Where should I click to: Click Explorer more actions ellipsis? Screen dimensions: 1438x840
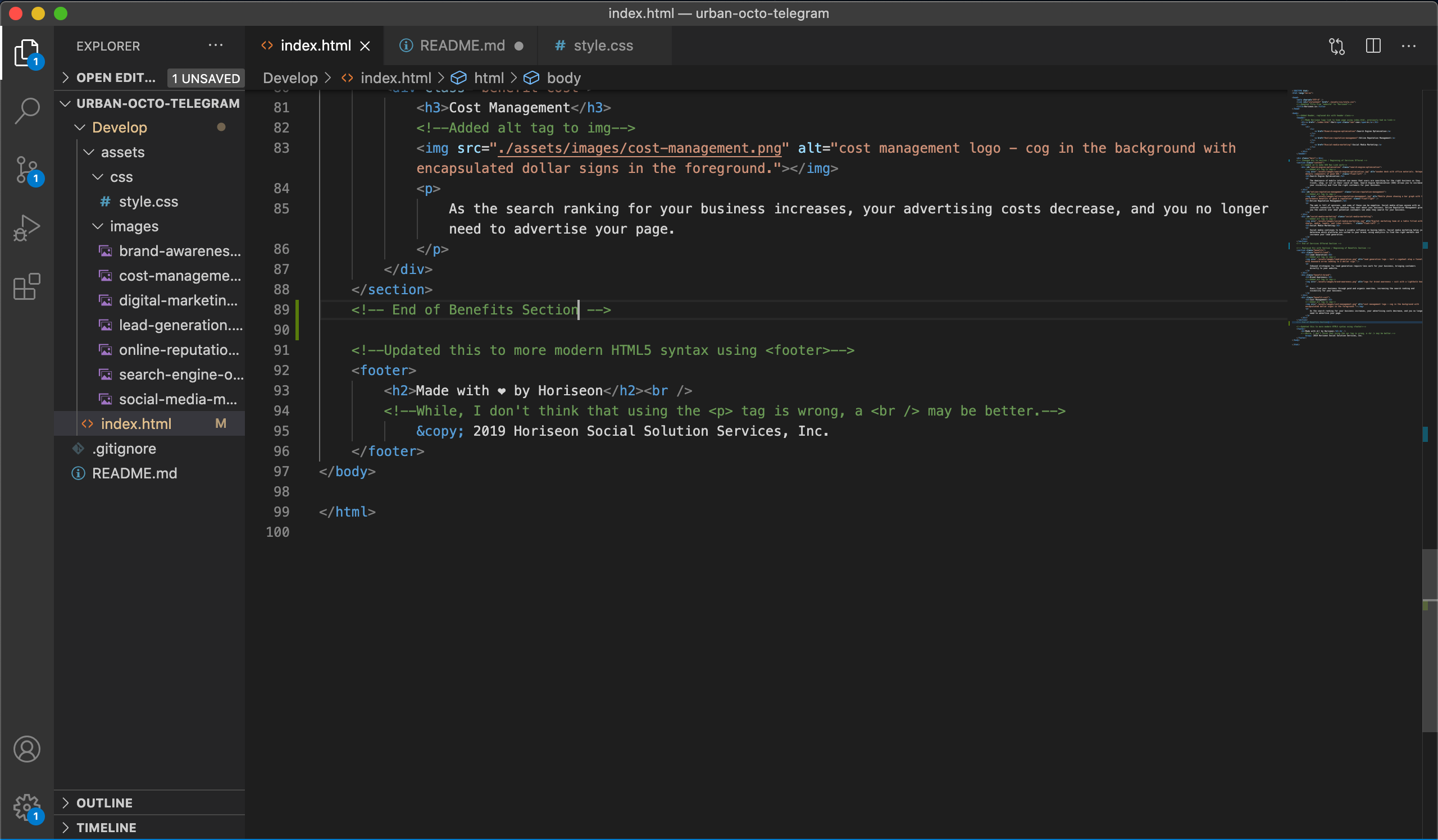(x=215, y=45)
